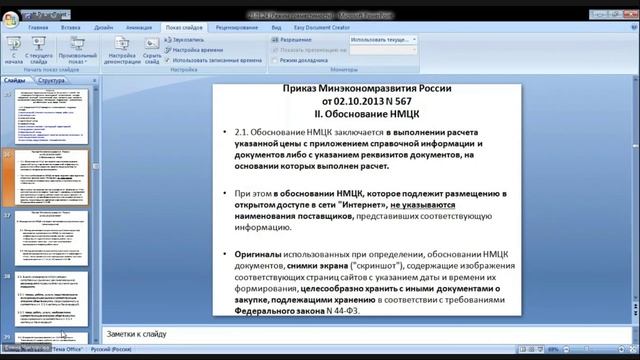
Task: Click underlined text 'не указываются'
Action: click(422, 205)
